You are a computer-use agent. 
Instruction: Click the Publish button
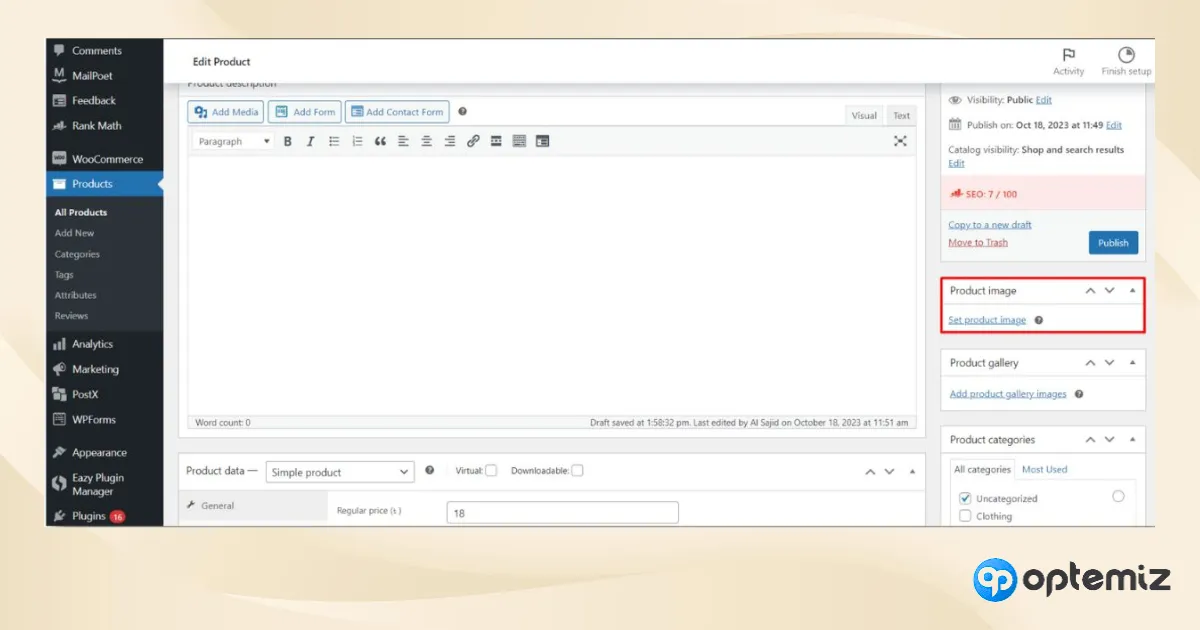(x=1113, y=242)
